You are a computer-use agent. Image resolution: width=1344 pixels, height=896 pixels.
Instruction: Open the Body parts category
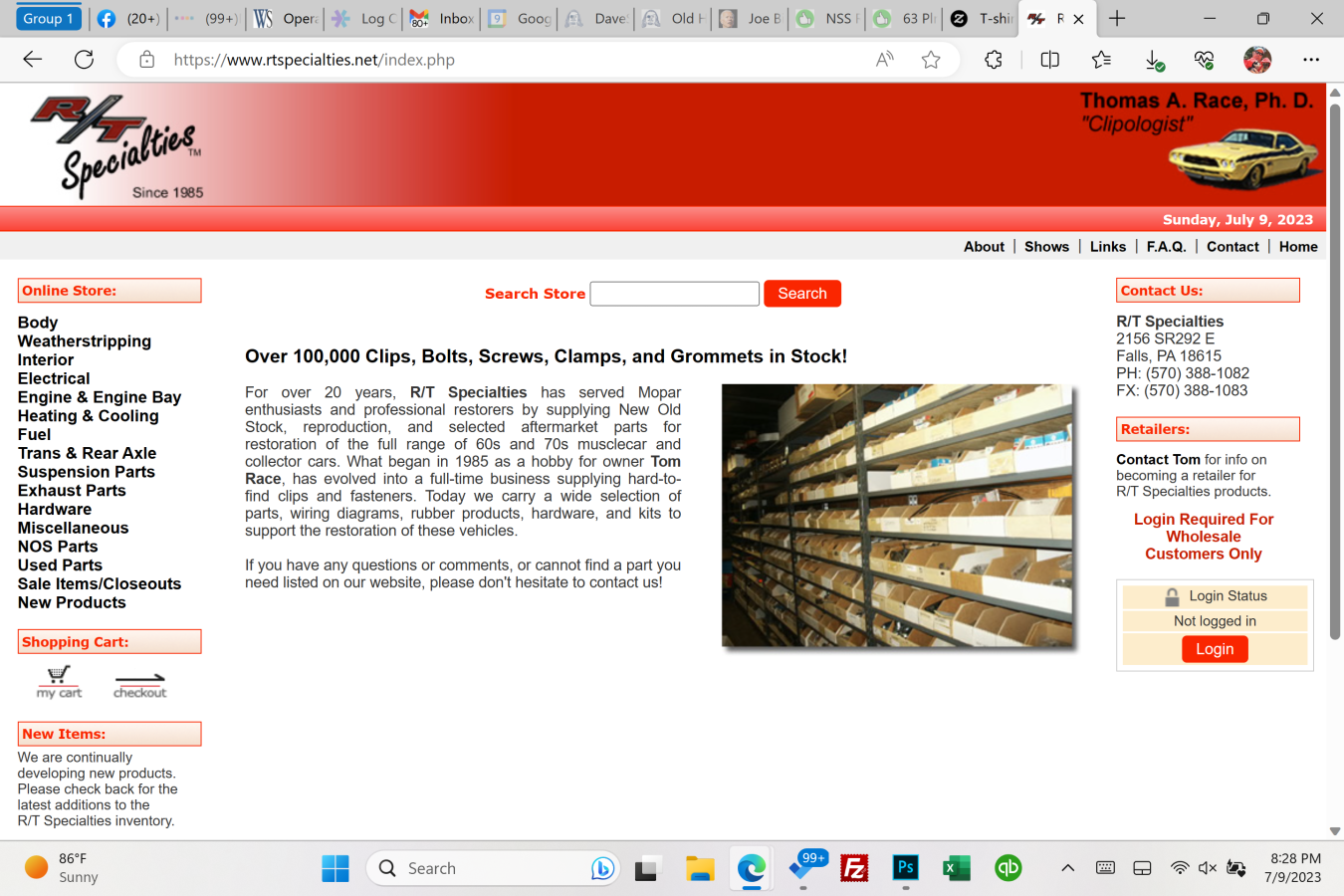point(38,323)
